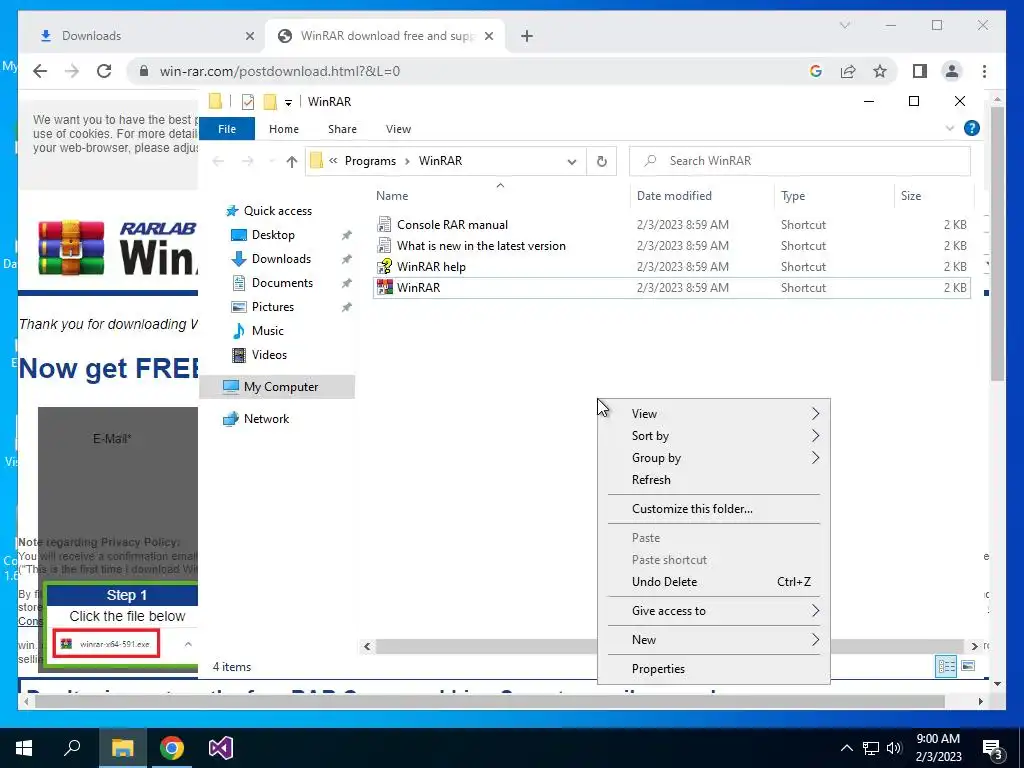Switch to the Downloads Chrome tab
Image resolution: width=1024 pixels, height=768 pixels.
[142, 36]
